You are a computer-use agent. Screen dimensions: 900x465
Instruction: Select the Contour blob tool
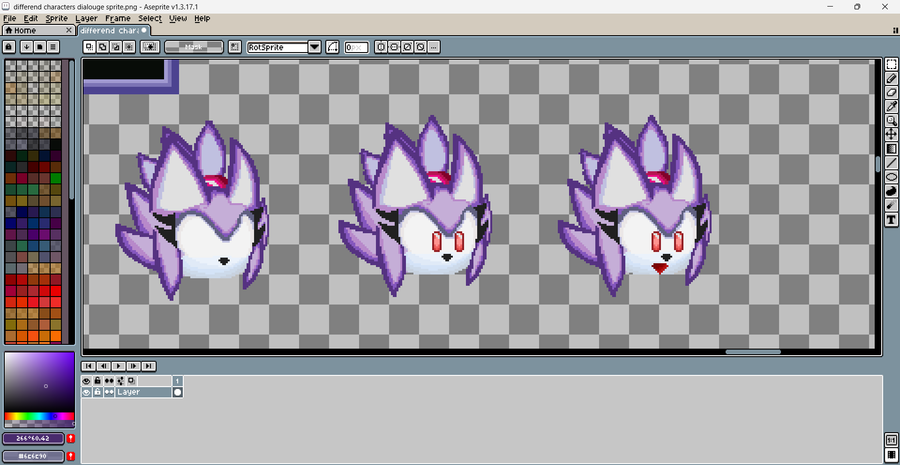[x=891, y=191]
